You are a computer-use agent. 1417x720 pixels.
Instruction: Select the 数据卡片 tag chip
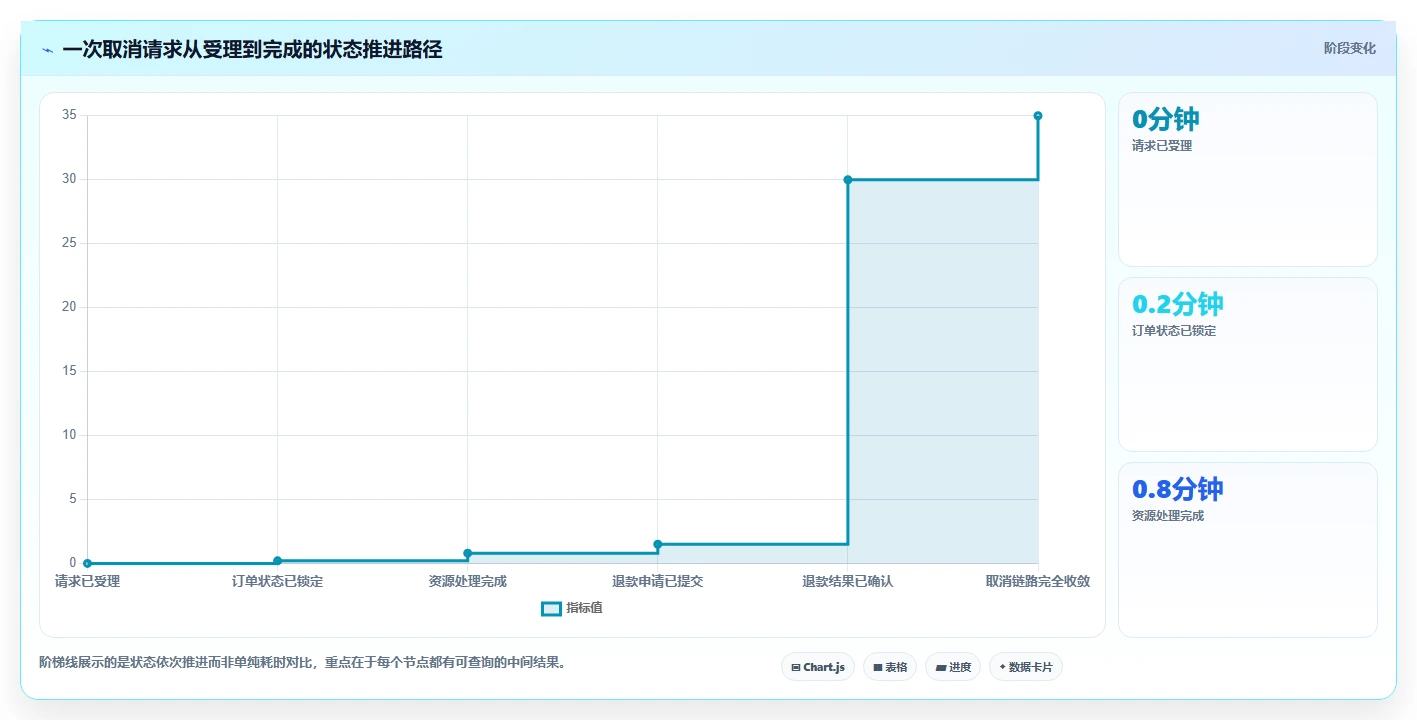[x=1026, y=667]
